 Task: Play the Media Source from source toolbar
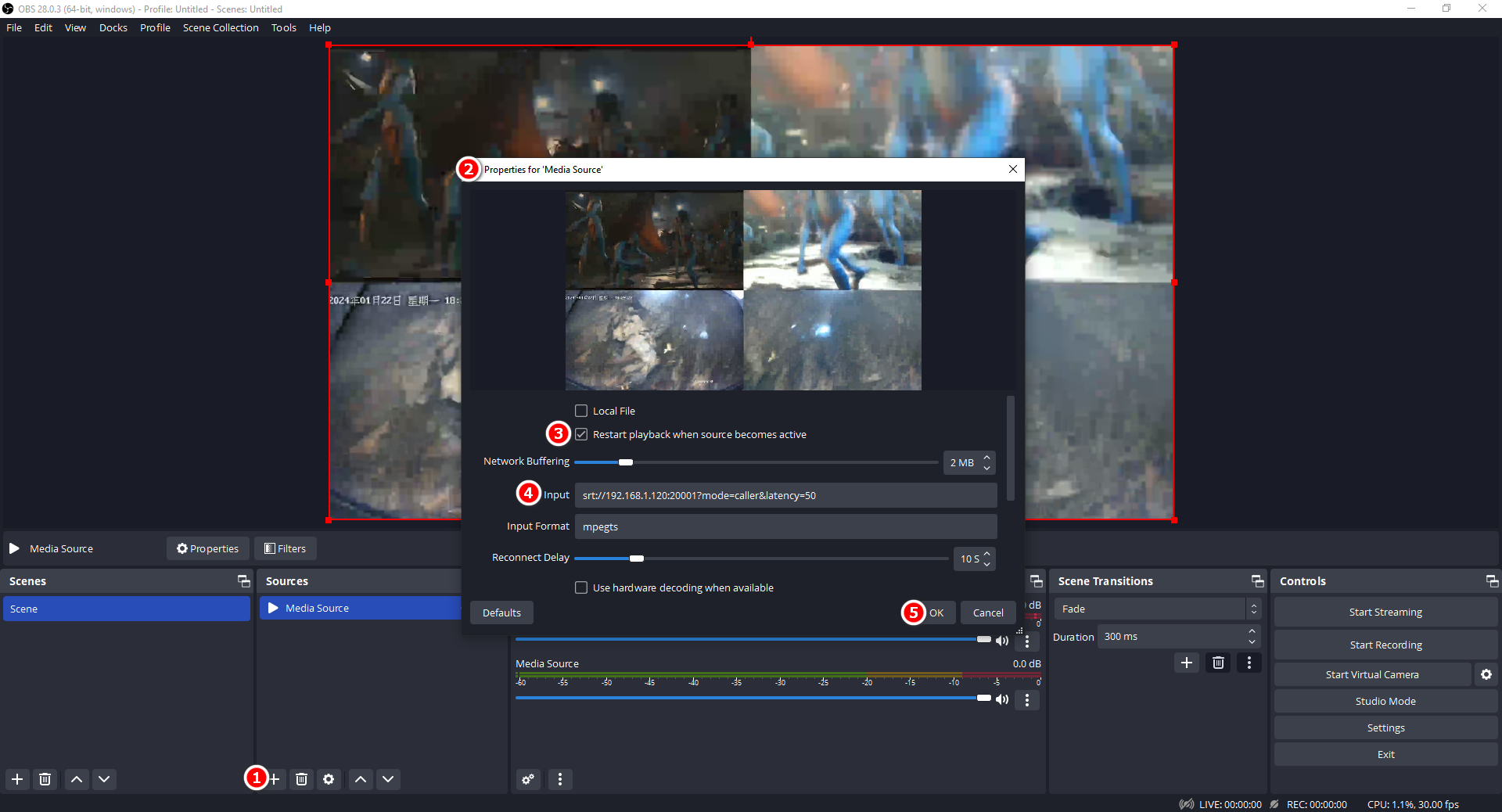tap(14, 548)
